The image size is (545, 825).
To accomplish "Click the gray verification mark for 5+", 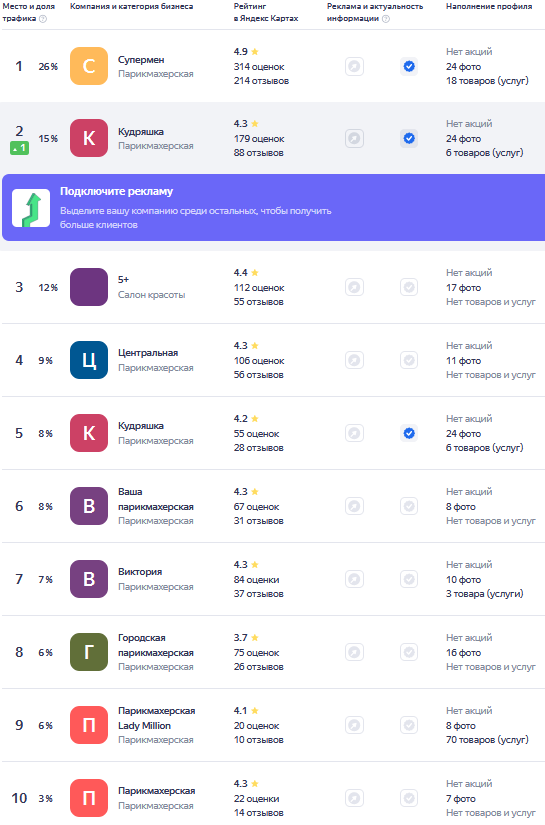I will 409,287.
